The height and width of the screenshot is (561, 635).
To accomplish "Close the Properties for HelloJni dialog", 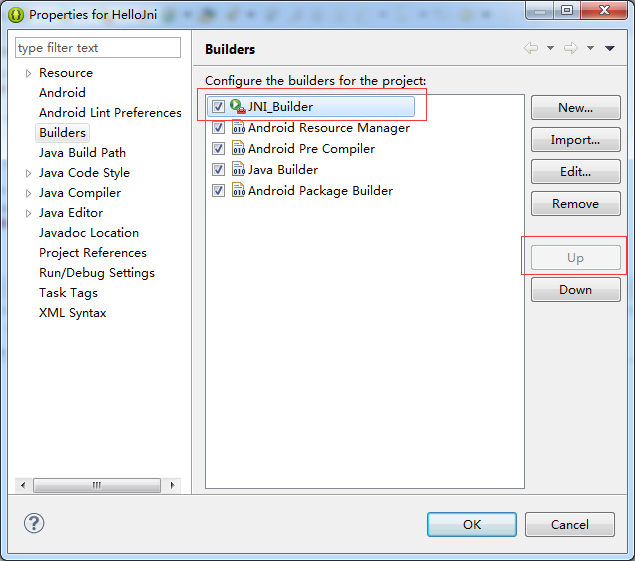I will point(604,10).
